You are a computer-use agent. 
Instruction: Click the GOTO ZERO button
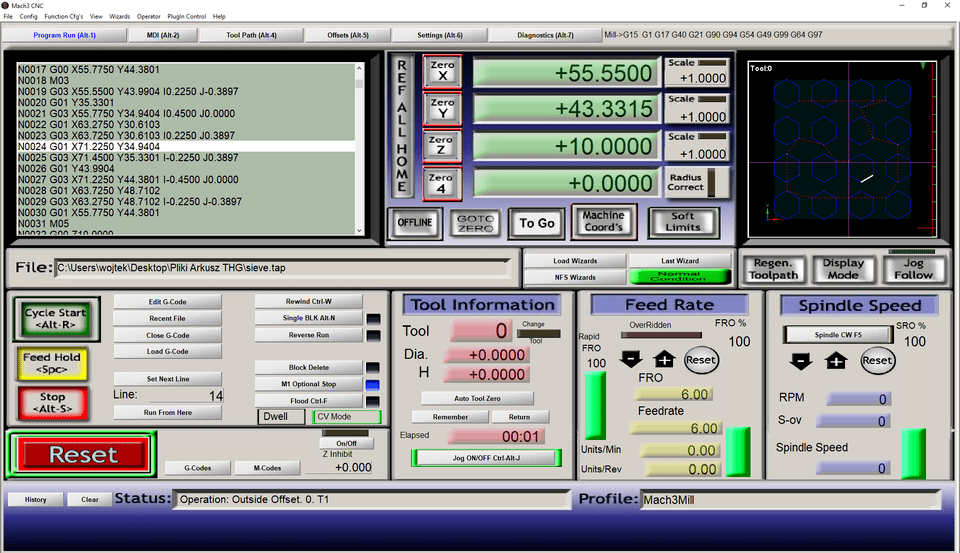(x=475, y=224)
